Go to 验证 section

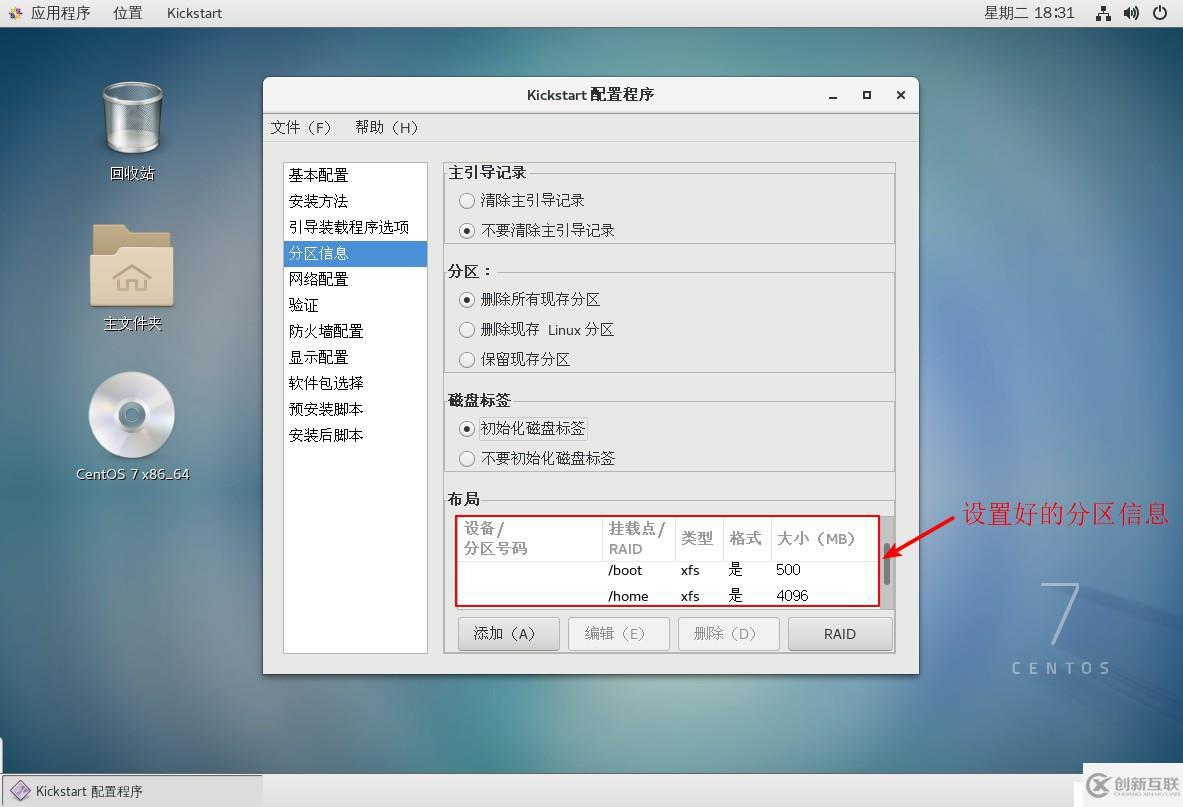(355, 305)
